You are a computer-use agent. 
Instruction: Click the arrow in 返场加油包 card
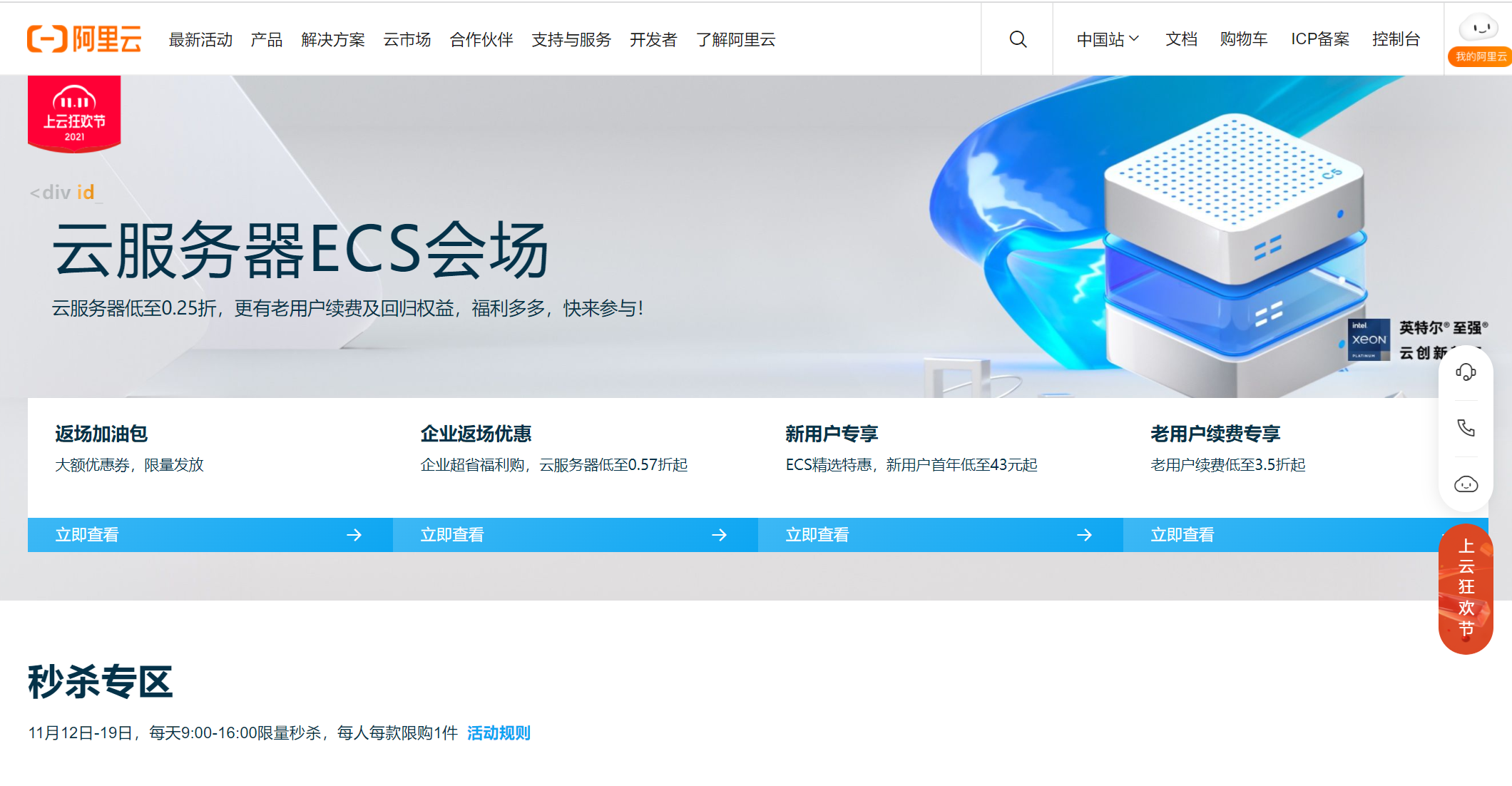(354, 535)
